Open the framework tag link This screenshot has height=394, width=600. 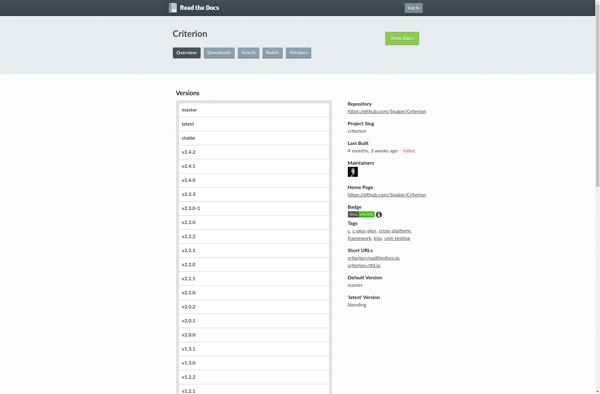[x=359, y=238]
